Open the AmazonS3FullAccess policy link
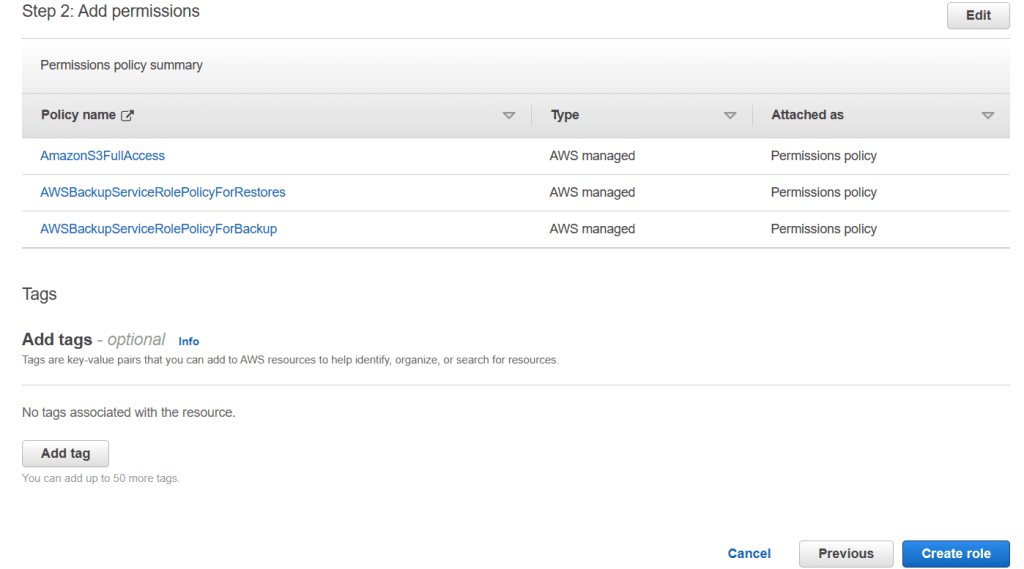The width and height of the screenshot is (1024, 569). coord(102,156)
